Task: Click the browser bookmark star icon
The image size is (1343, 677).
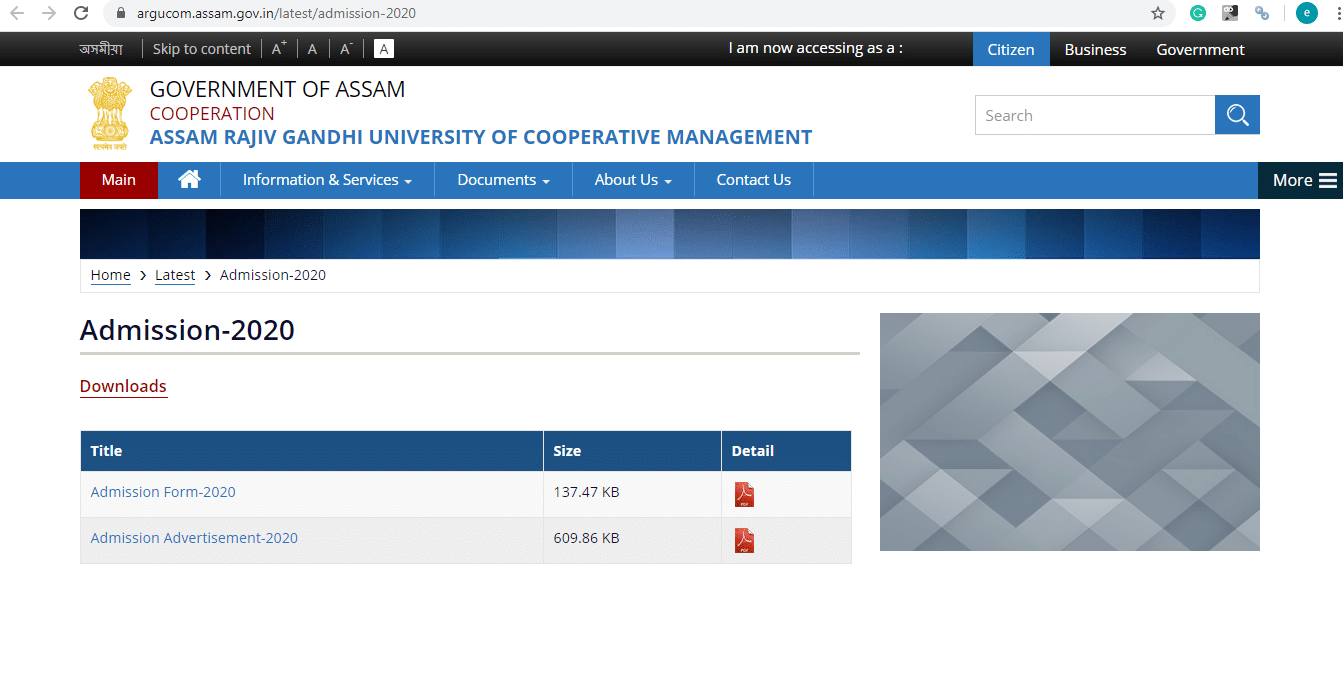Action: (x=1157, y=13)
